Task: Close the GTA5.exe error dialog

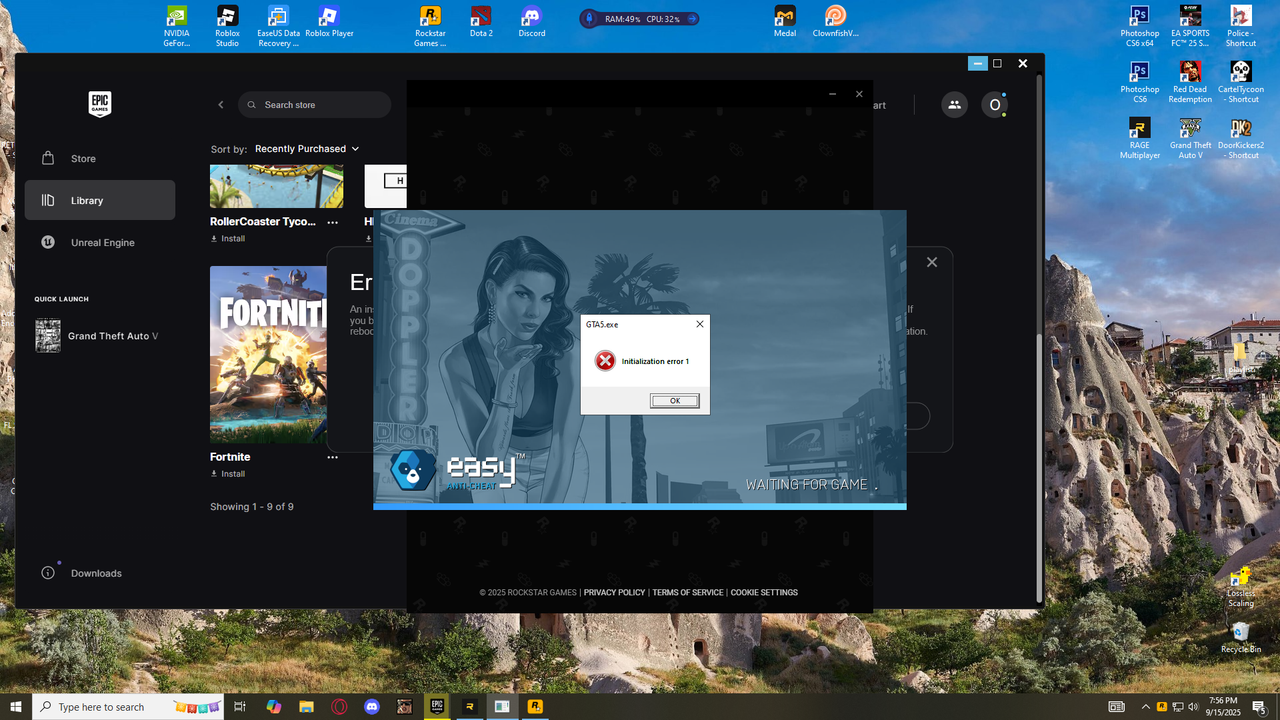Action: click(x=699, y=324)
